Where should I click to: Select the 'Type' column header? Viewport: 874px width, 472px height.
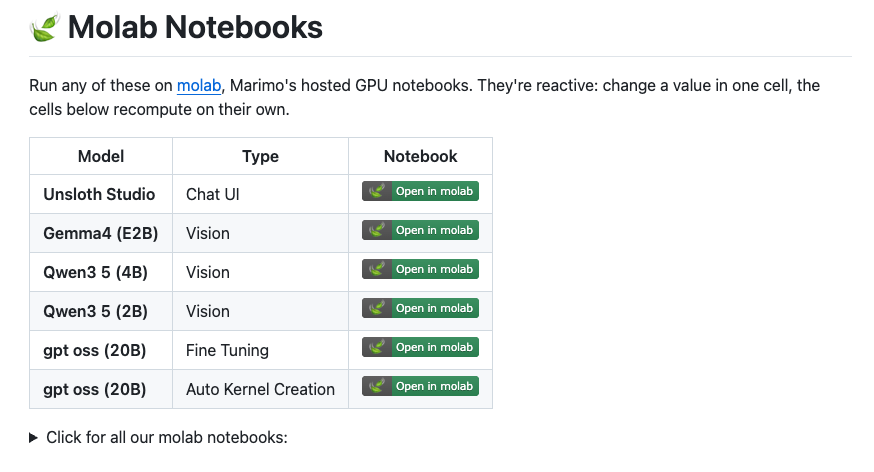(x=260, y=157)
